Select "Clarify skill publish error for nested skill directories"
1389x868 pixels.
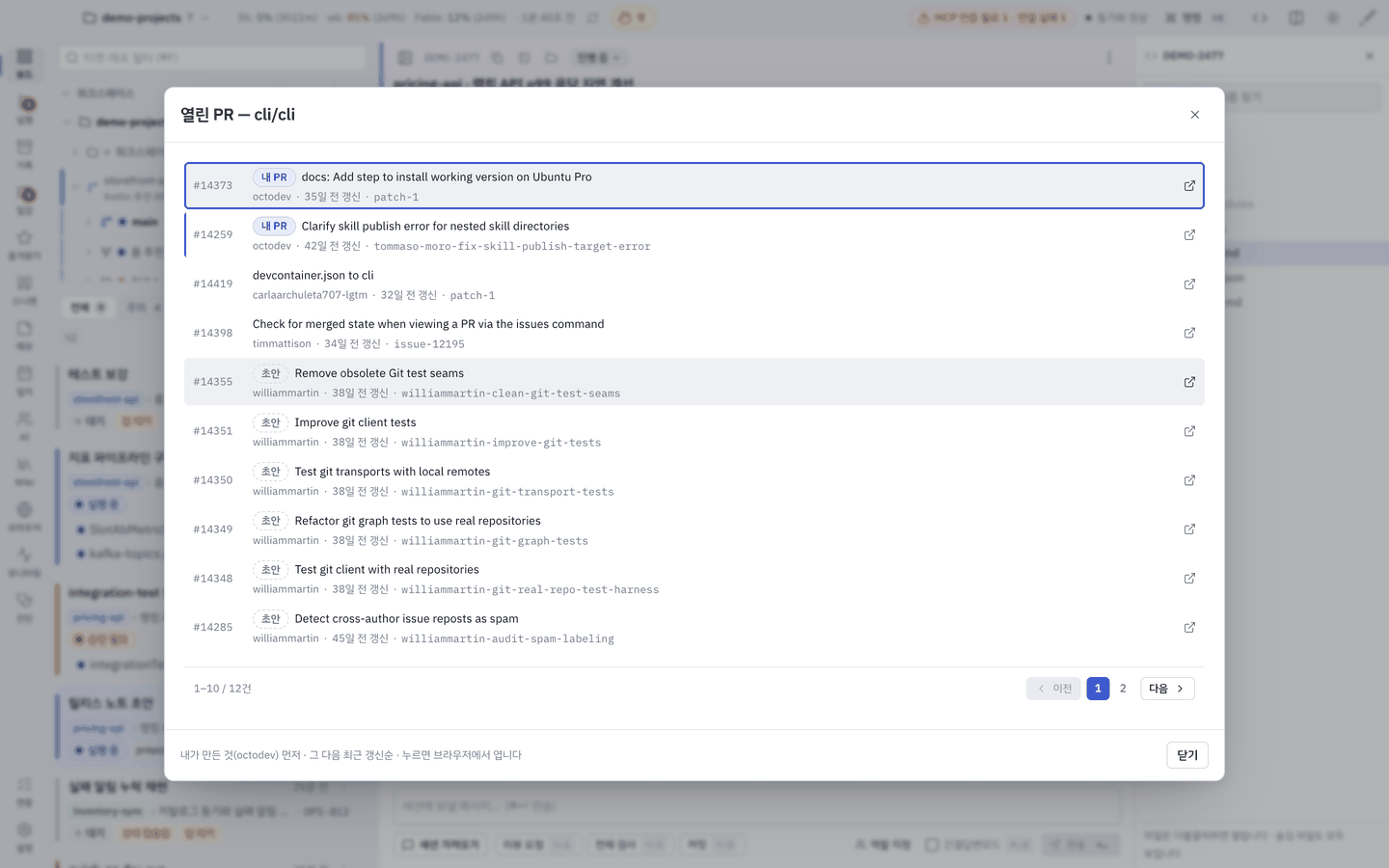pyautogui.click(x=435, y=227)
